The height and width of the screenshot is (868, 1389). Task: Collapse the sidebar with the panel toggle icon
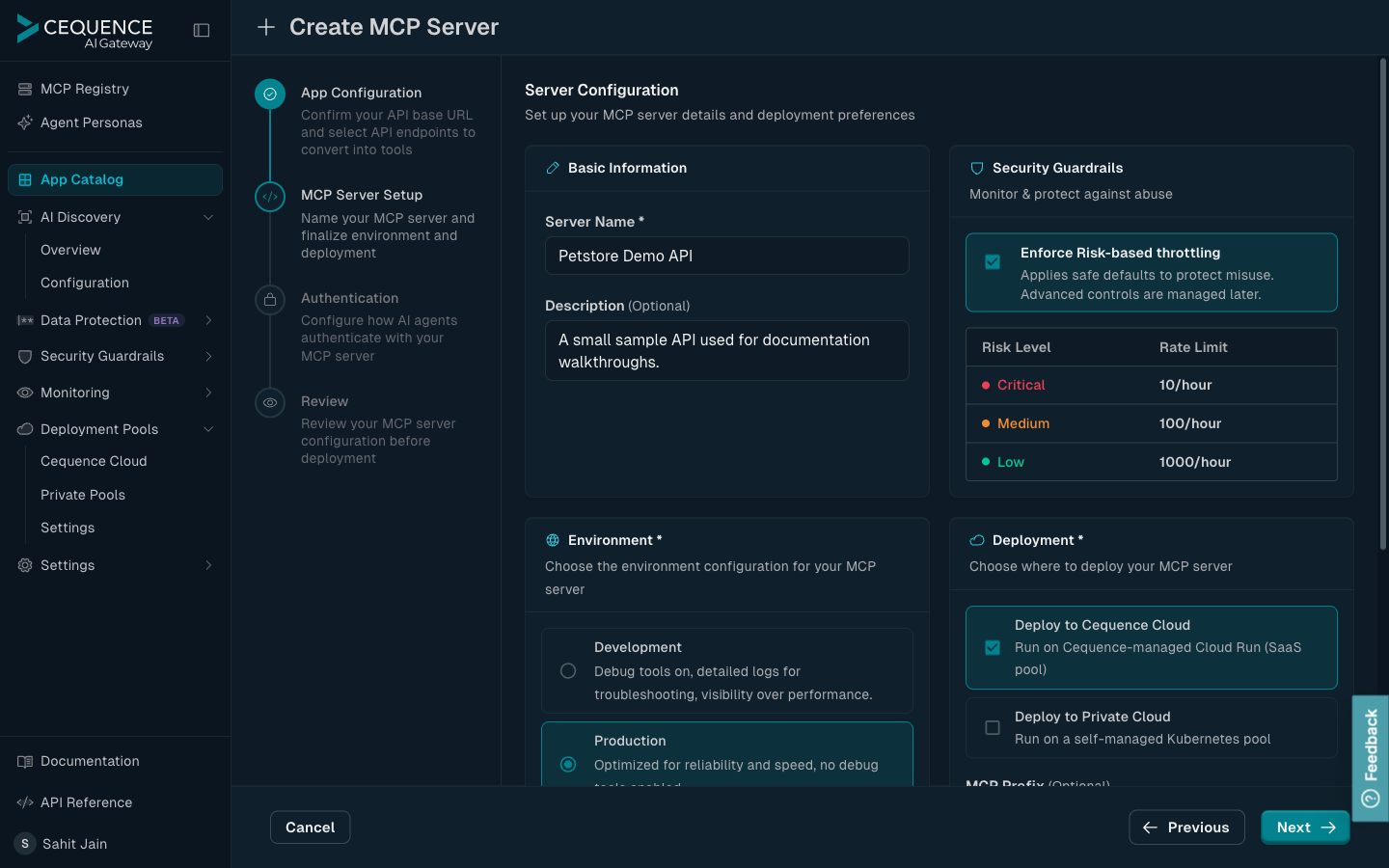202,30
